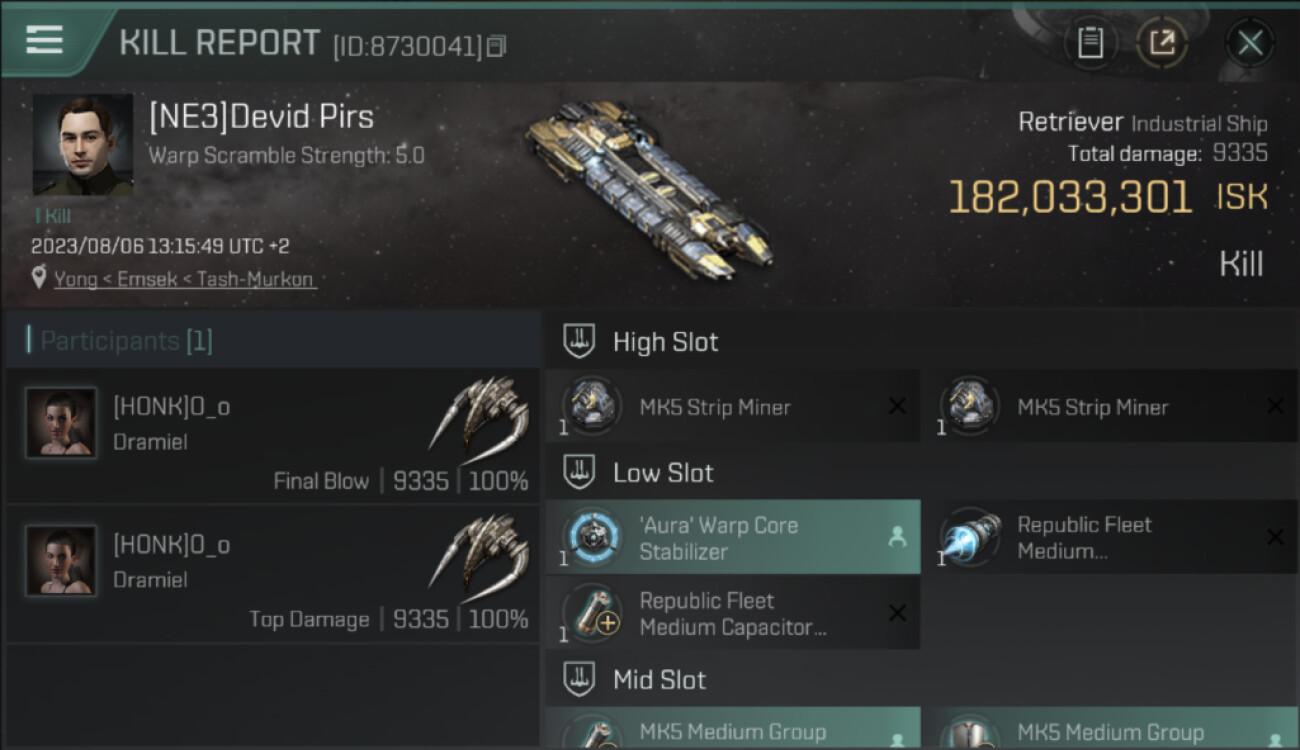
Task: Click the 'Aura' Warp Core Stabilizer icon
Action: (591, 538)
